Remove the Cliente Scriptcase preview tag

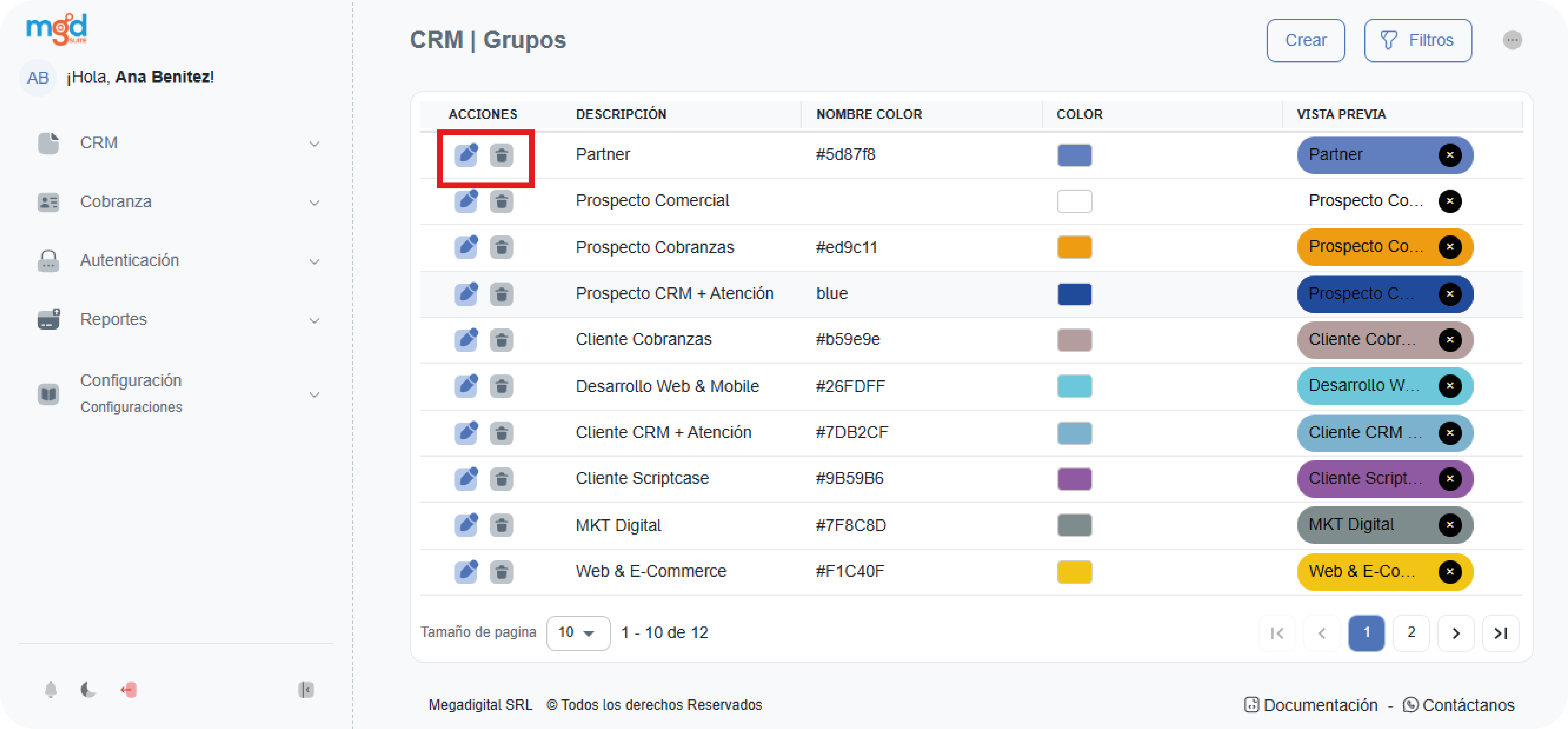(1450, 479)
